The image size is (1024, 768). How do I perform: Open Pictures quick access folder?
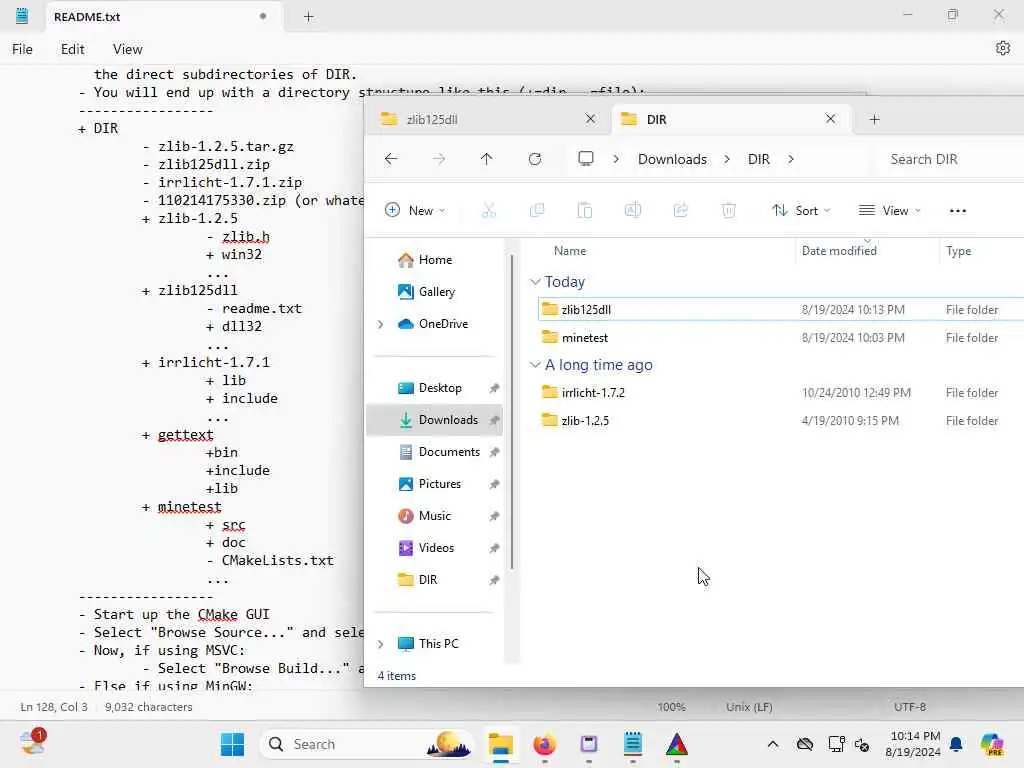pos(440,484)
